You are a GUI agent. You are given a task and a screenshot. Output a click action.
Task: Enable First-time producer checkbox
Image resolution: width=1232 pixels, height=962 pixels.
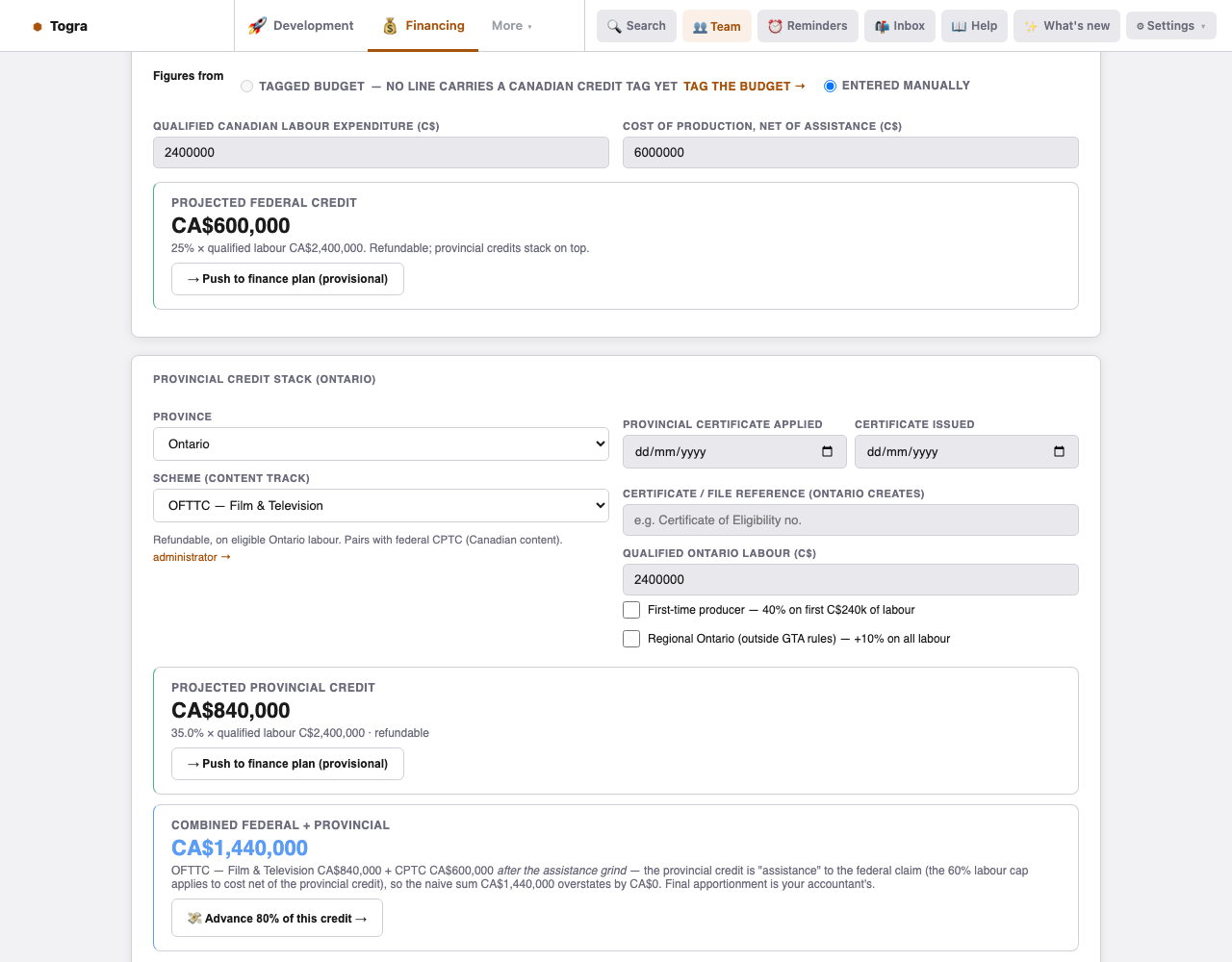point(631,610)
